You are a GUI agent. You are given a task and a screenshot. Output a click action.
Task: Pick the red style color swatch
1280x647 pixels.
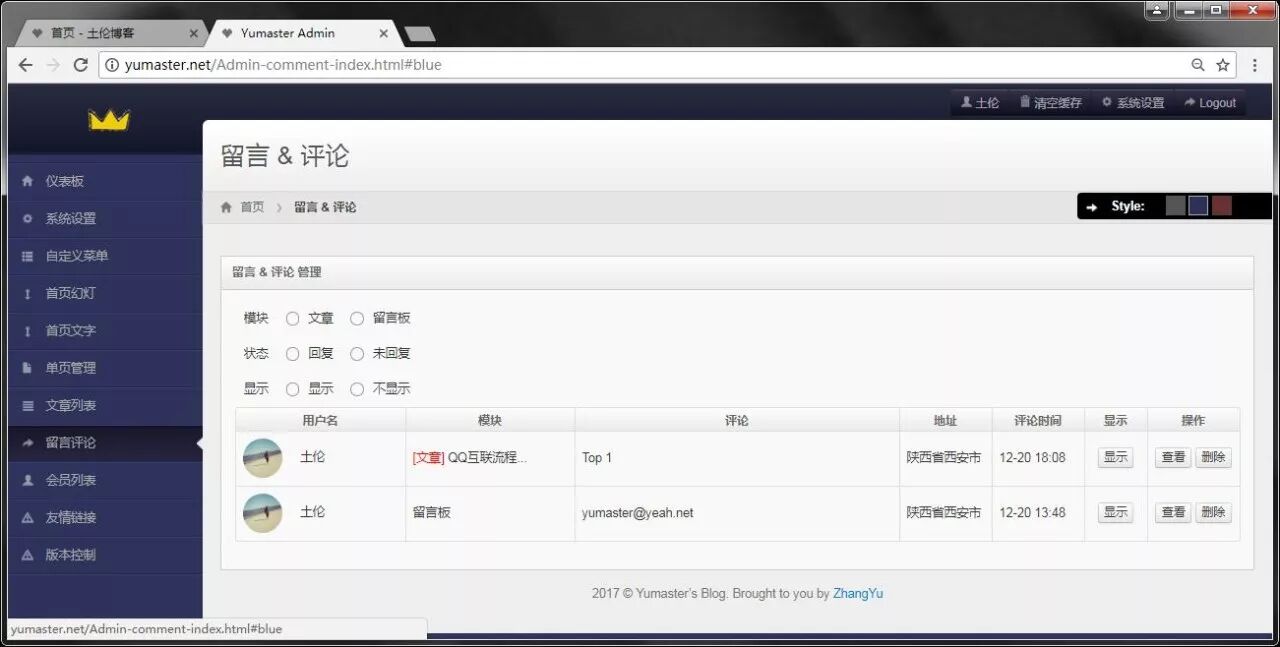coord(1221,205)
